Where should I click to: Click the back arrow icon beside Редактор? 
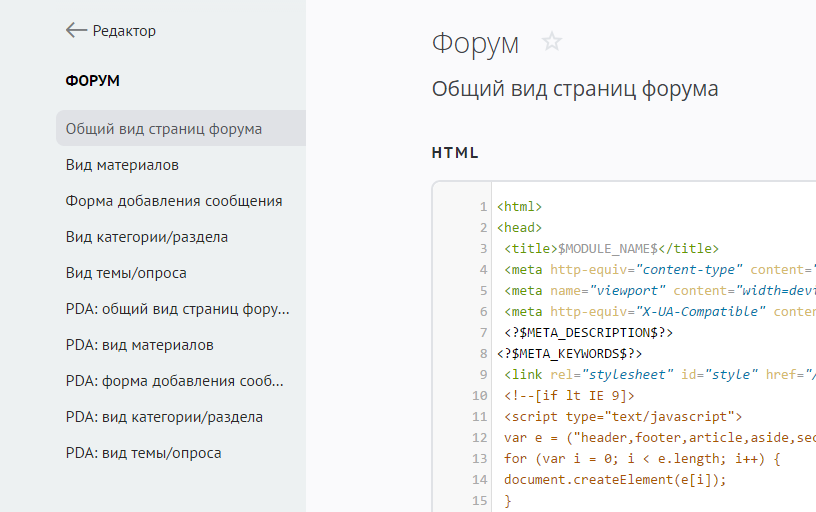pyautogui.click(x=76, y=31)
